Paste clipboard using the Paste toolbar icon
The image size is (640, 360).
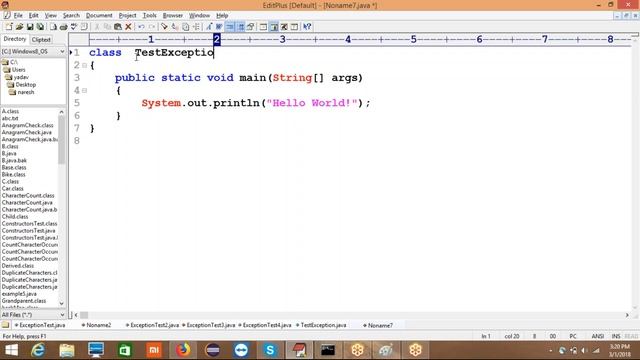(118, 27)
